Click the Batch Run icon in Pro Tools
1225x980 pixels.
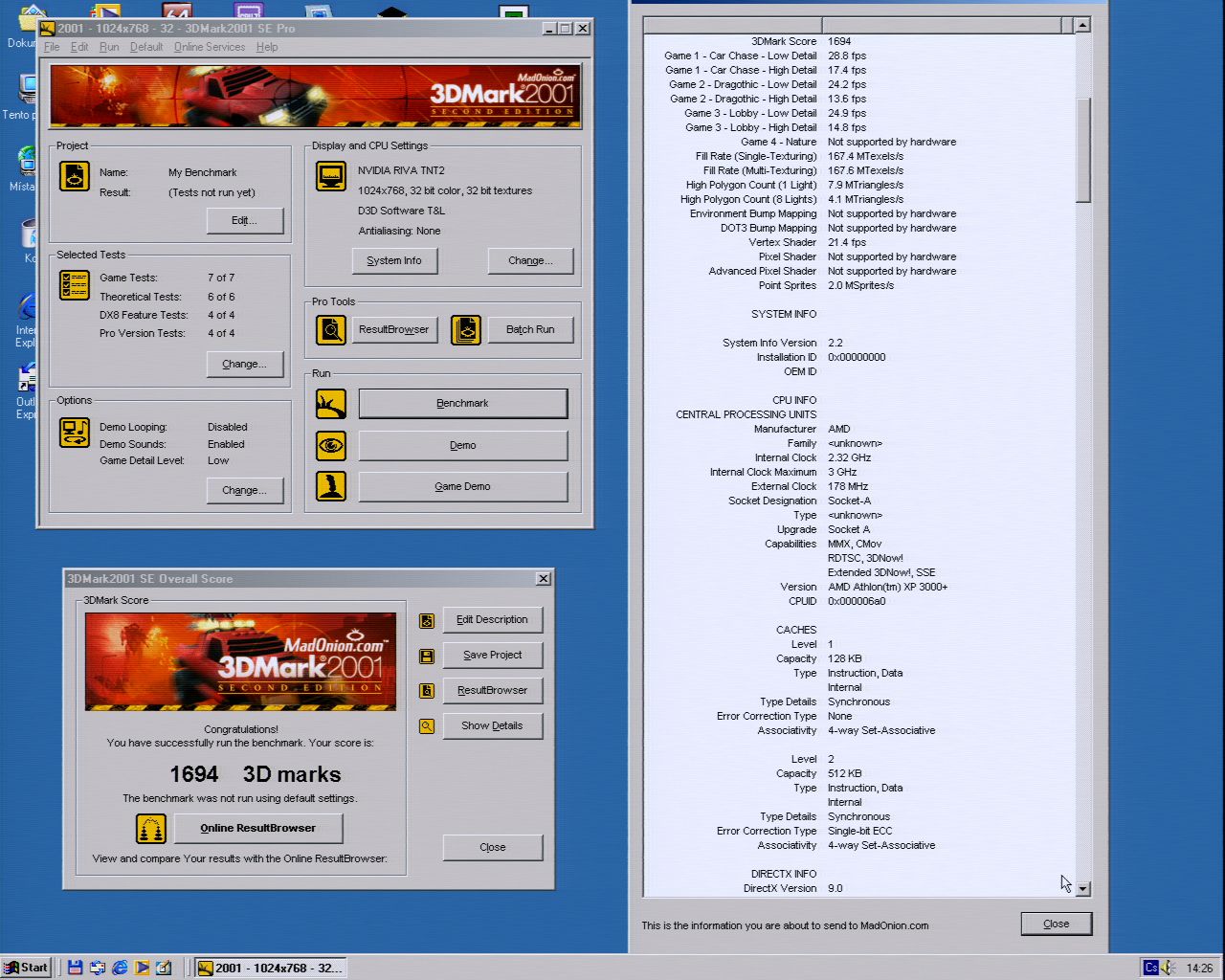pos(466,330)
